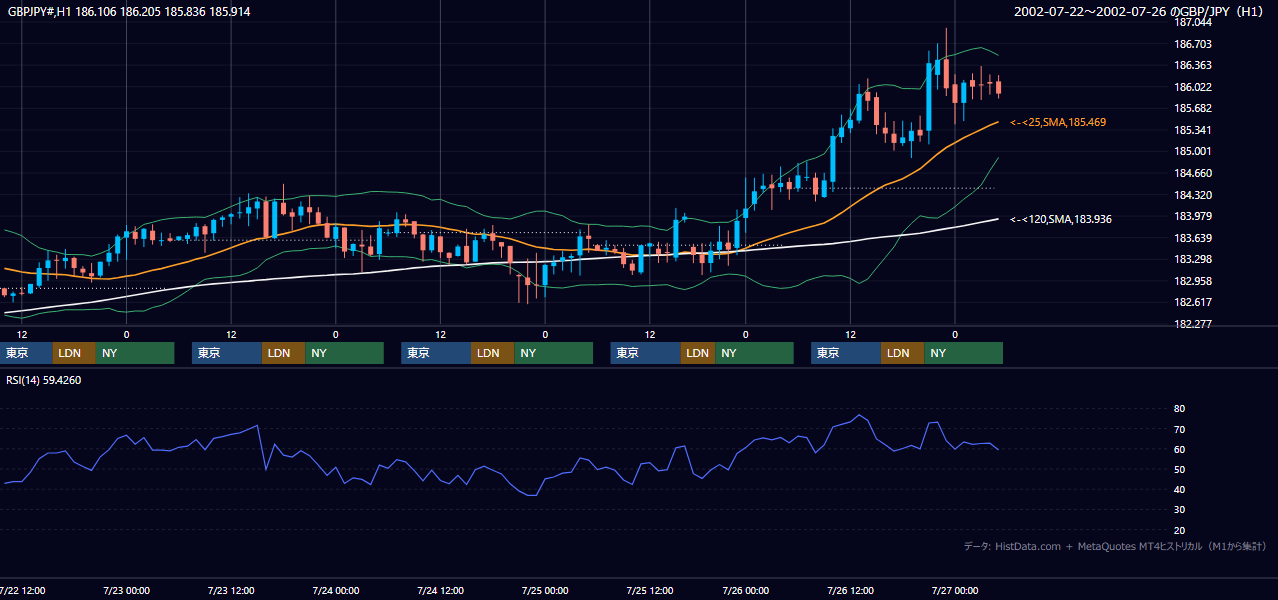Click price axis value 185.682
Viewport: 1278px width, 600px height.
[1193, 109]
